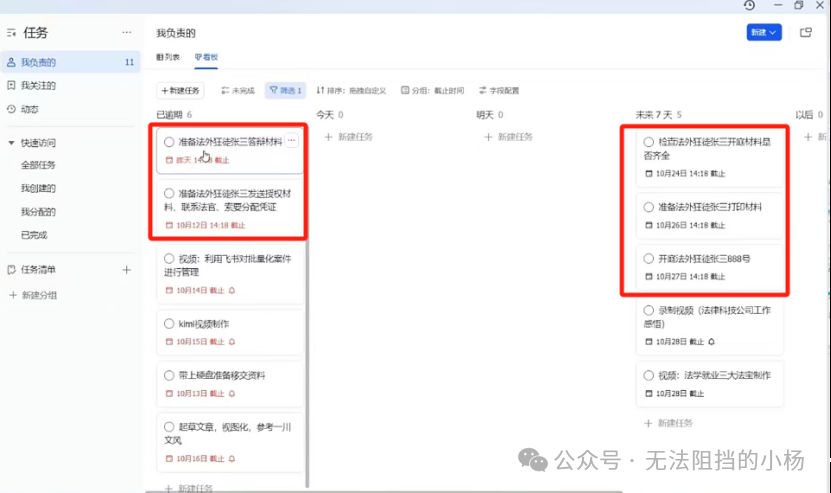This screenshot has height=493, width=831.
Task: Click the 已逾期 column vertical scrollbar
Action: 307,363
